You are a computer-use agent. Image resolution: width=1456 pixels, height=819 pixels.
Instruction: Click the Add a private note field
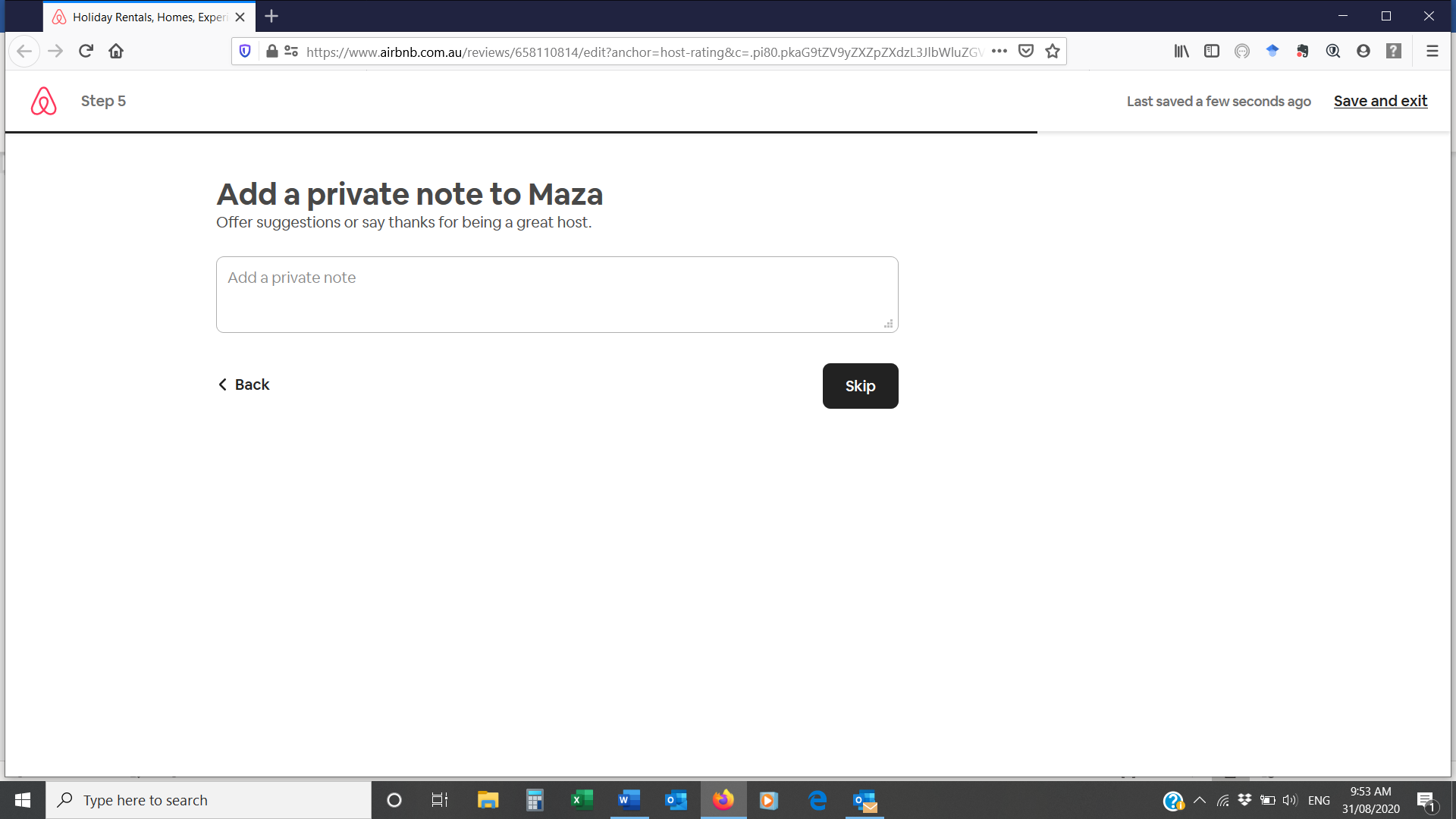pyautogui.click(x=557, y=294)
